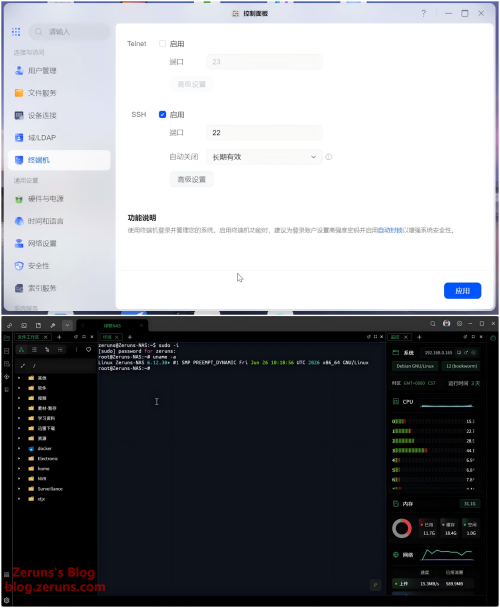This screenshot has height=608, width=500.
Task: Close the 文件工作区 panel tab
Action: pyautogui.click(x=46, y=337)
